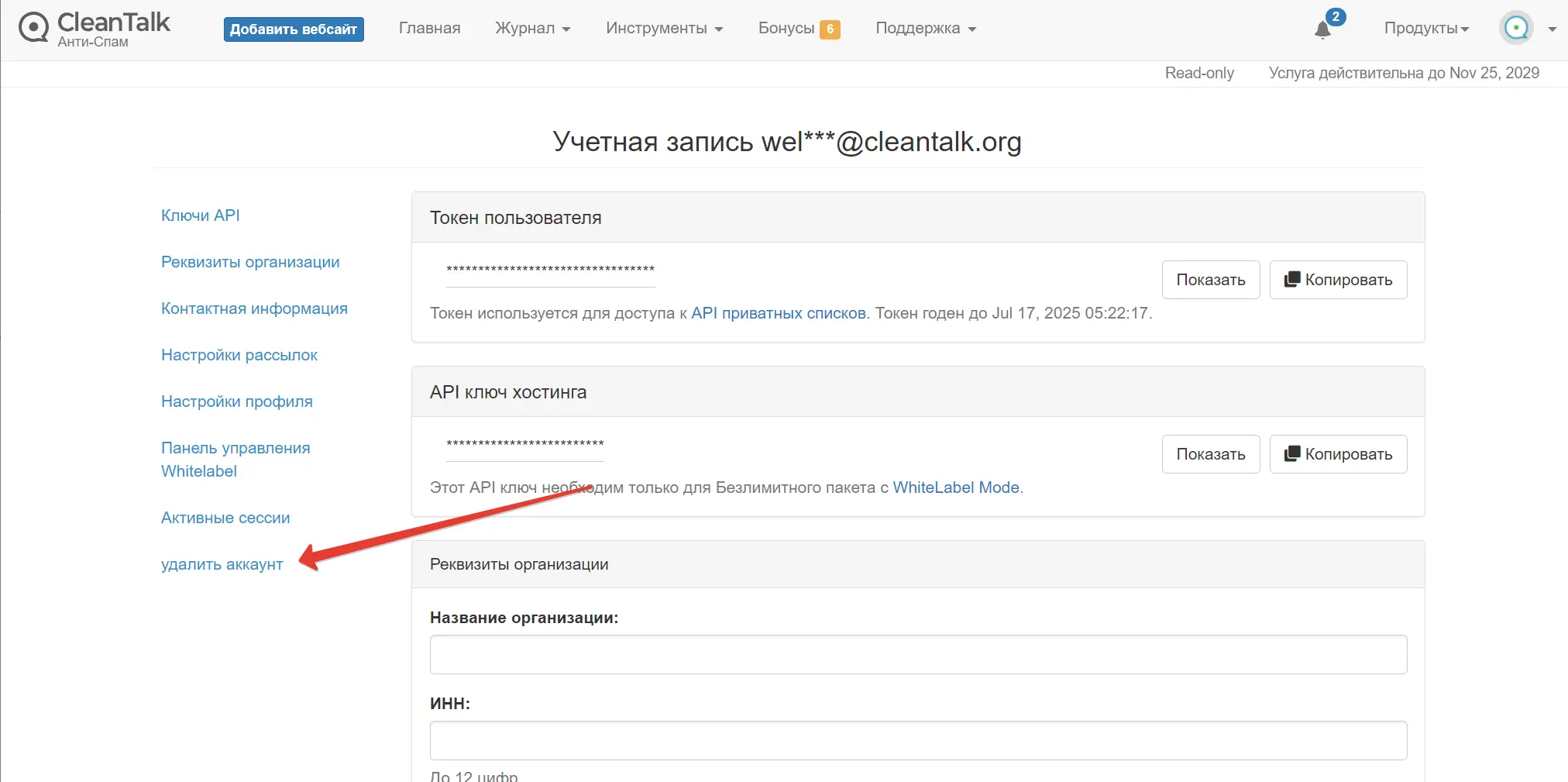Open the Продукты dropdown
1568x782 pixels.
(1426, 29)
